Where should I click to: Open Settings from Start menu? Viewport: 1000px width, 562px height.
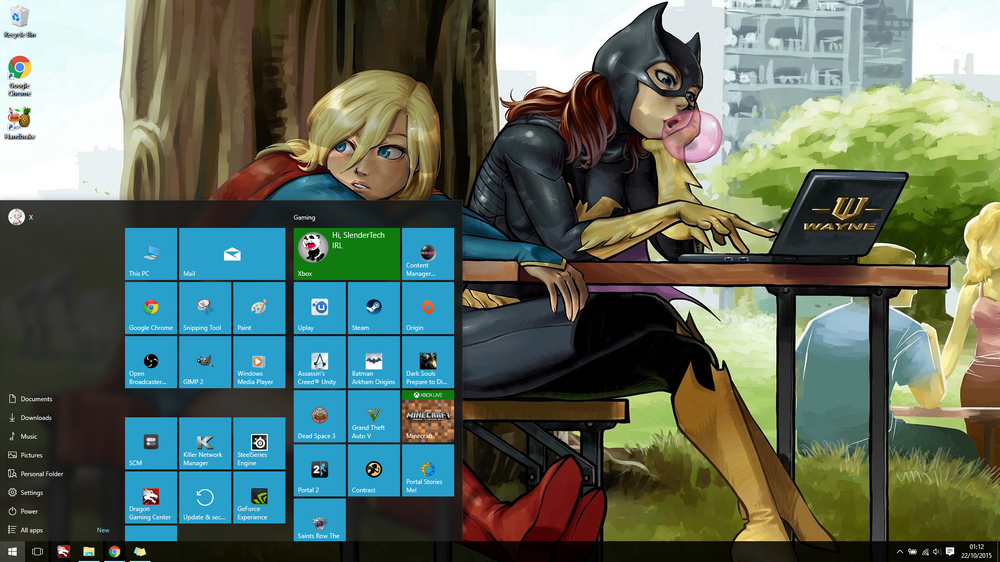coord(26,492)
